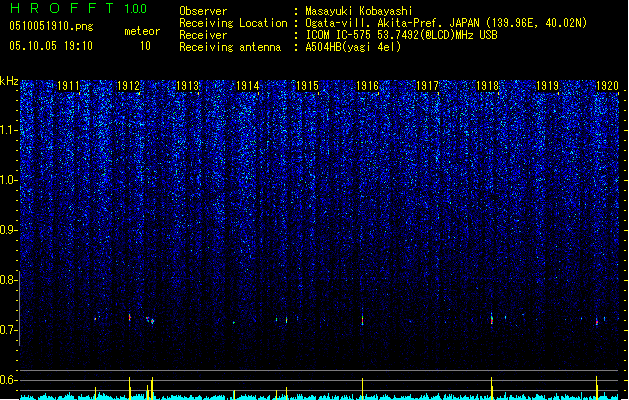Screen dimensions: 629x400
Task: Click antenna A504HB(yagi 4el) text
Action: (x=353, y=47)
